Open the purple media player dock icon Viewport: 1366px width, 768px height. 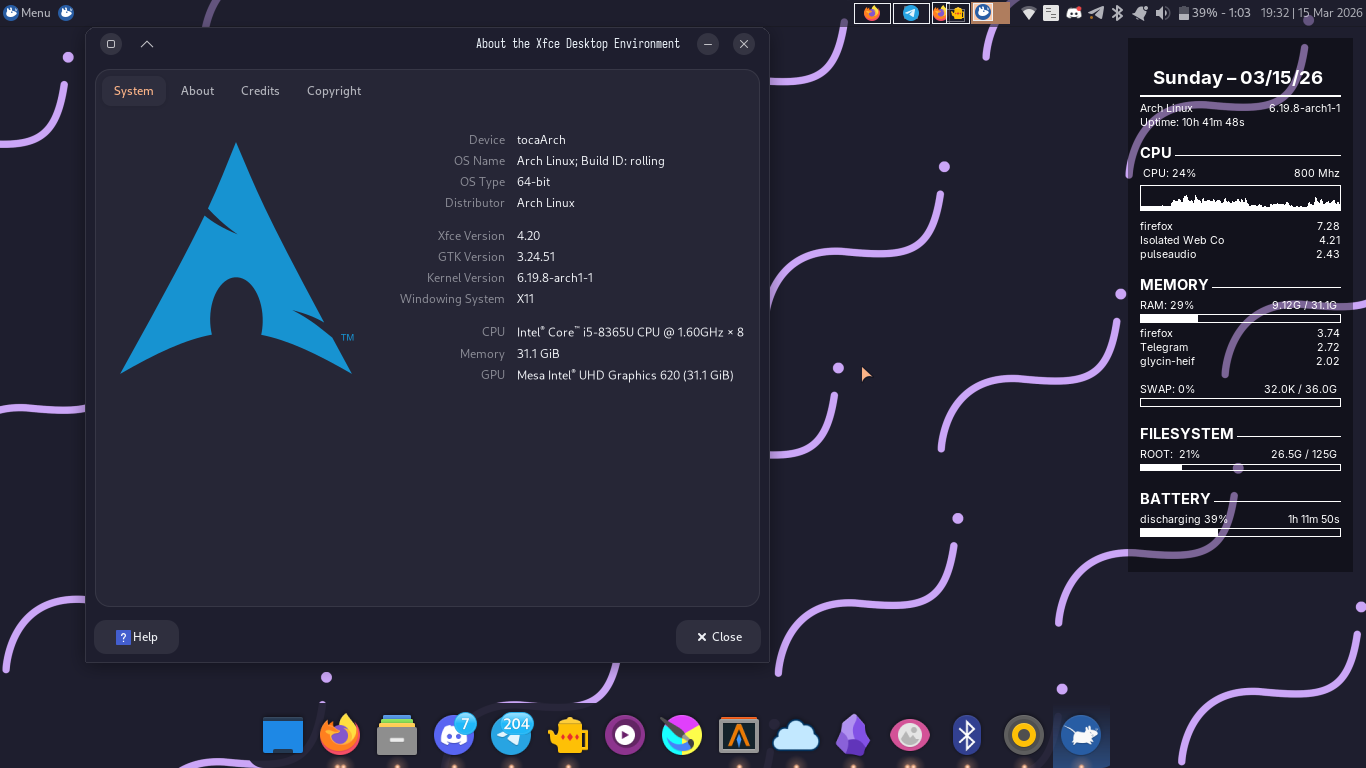625,736
